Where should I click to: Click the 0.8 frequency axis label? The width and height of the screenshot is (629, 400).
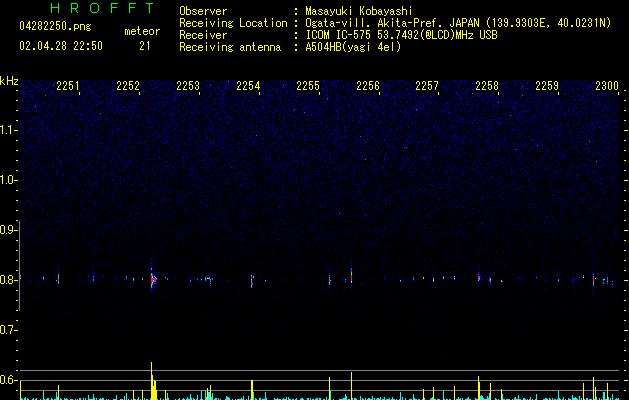pyautogui.click(x=8, y=280)
